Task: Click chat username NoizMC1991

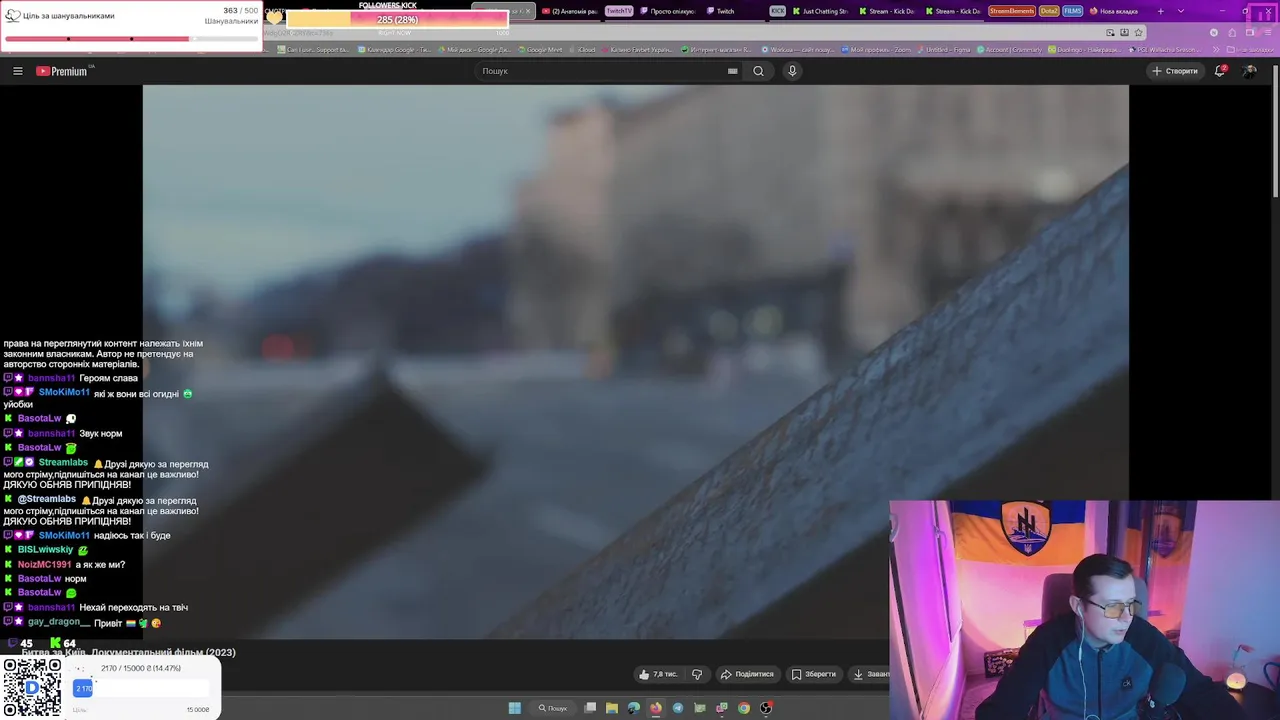Action: [44, 565]
